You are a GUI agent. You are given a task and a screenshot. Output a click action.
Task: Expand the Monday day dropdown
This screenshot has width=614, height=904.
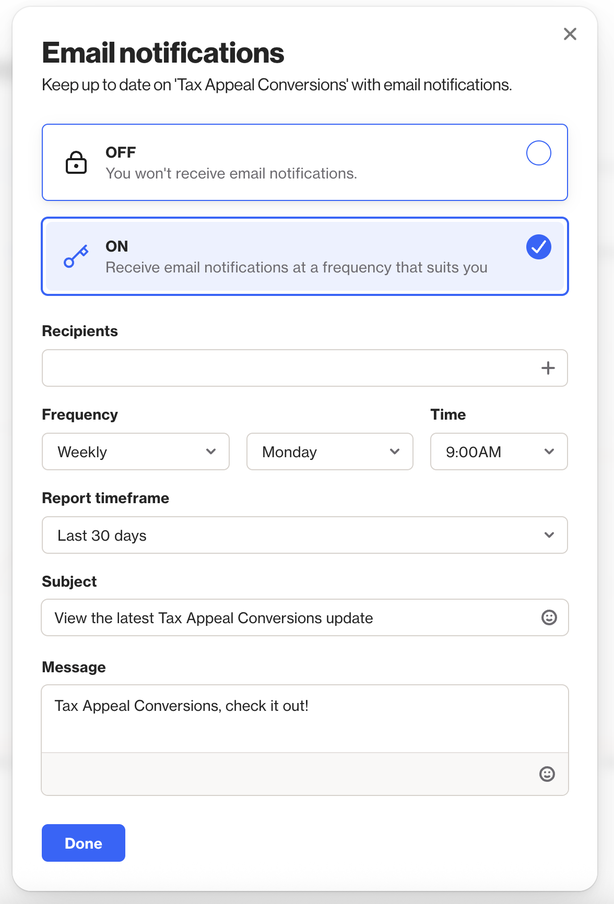click(x=329, y=452)
